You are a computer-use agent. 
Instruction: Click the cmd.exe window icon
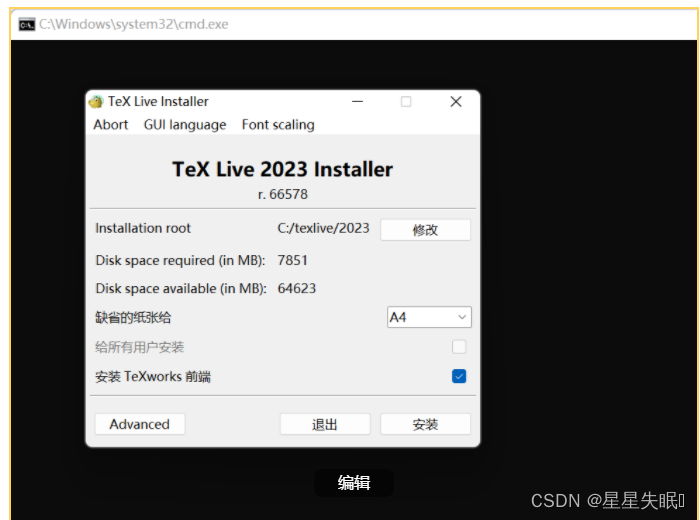click(x=27, y=25)
